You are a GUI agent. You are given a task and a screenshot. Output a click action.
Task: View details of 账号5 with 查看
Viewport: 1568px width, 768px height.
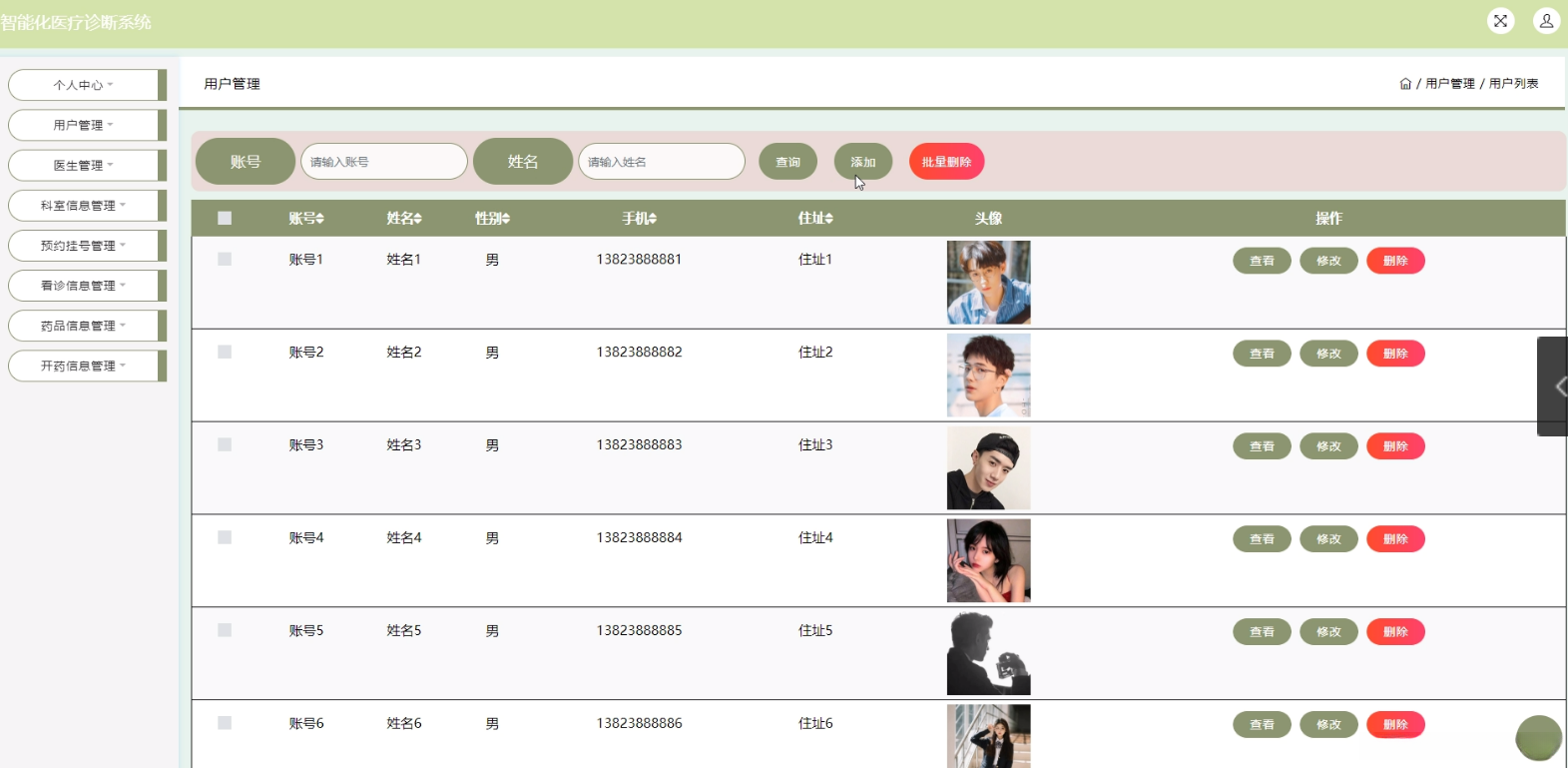tap(1263, 632)
